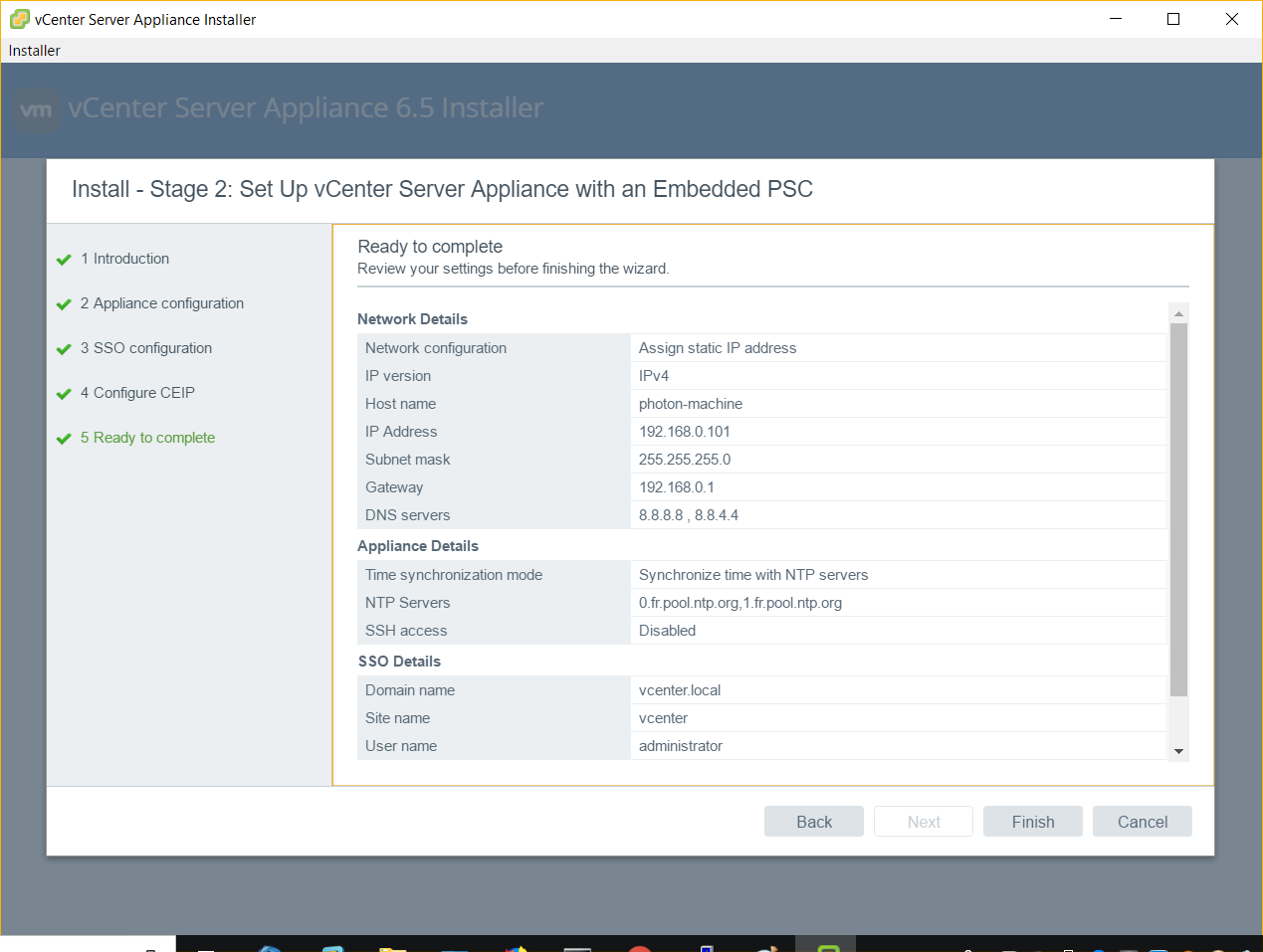The height and width of the screenshot is (952, 1263).
Task: Go to step 1 Introduction
Action: point(124,259)
